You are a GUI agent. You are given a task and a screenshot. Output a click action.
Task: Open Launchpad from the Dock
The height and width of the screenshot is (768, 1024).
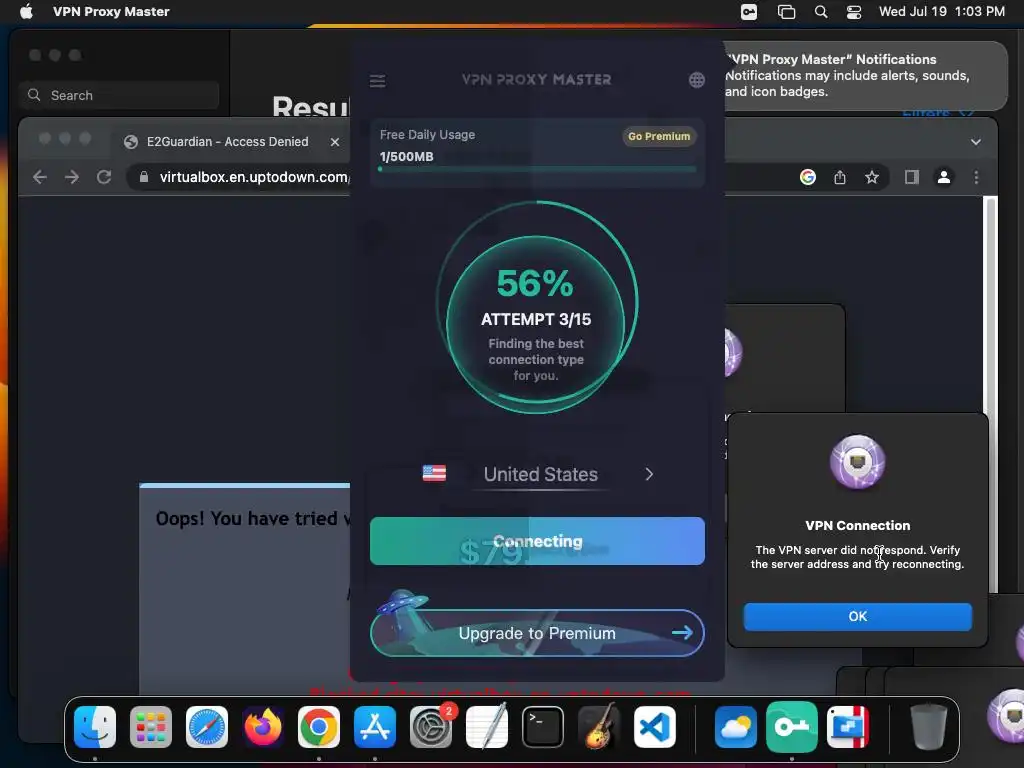pos(151,727)
